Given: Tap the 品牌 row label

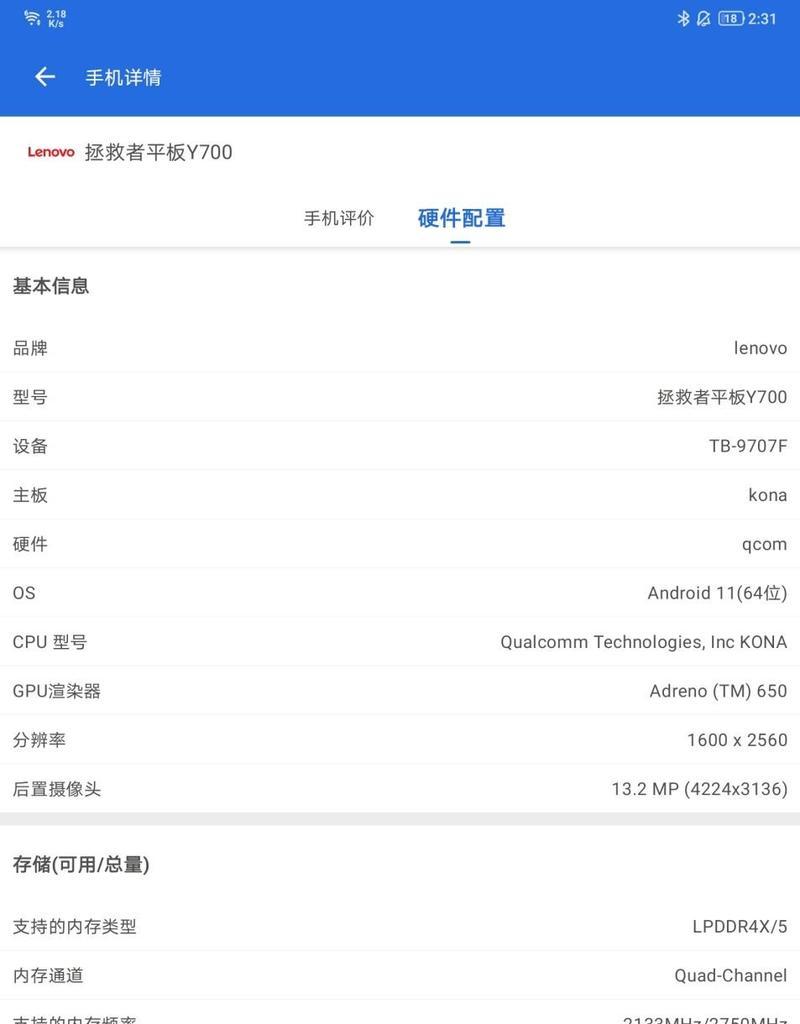Looking at the screenshot, I should (30, 348).
